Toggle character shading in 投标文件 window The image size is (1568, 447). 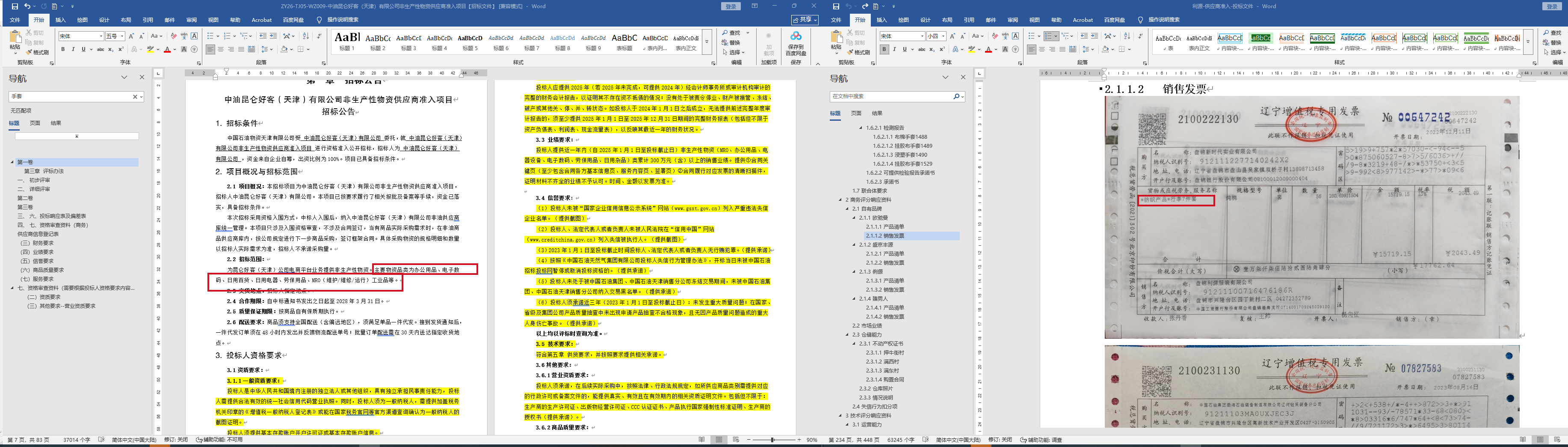click(1005, 49)
